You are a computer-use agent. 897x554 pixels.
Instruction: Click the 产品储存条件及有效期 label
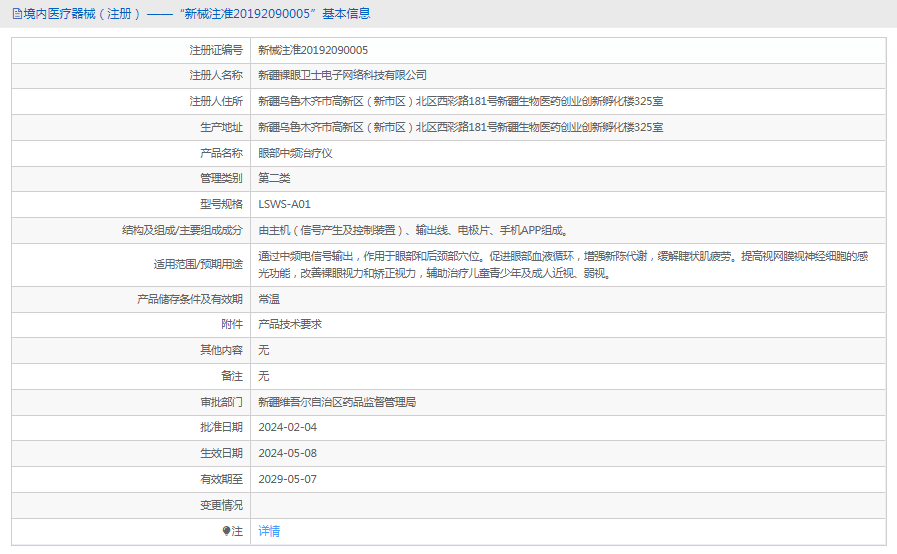click(x=190, y=299)
